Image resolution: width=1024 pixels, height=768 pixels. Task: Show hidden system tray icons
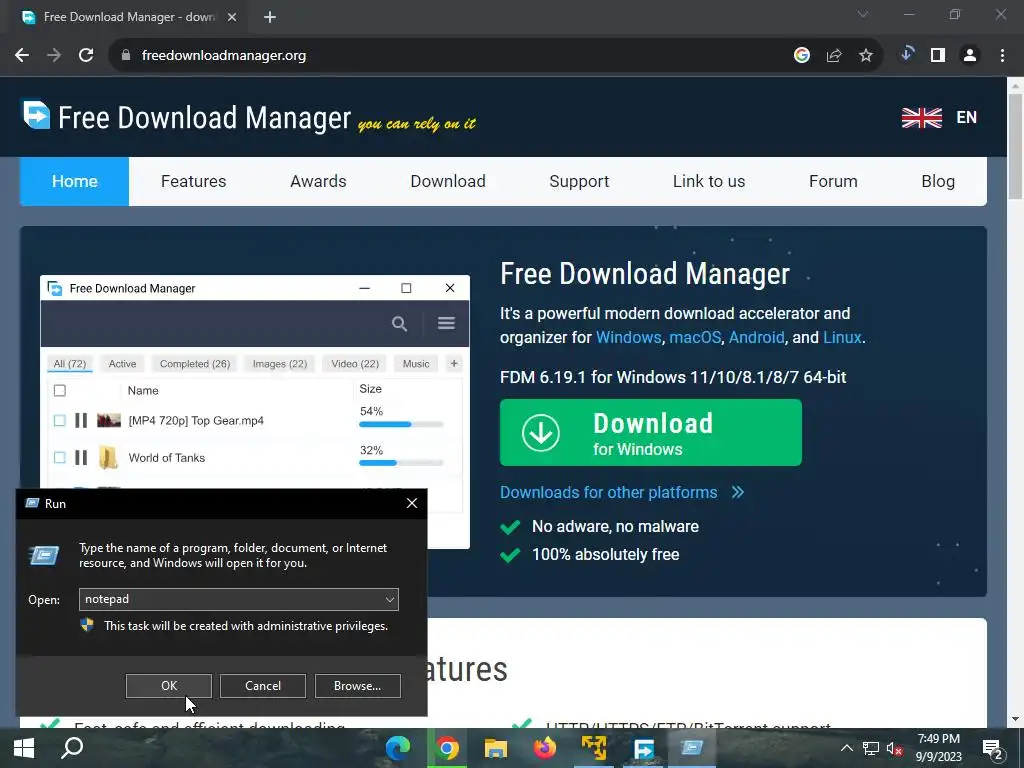pyautogui.click(x=846, y=748)
